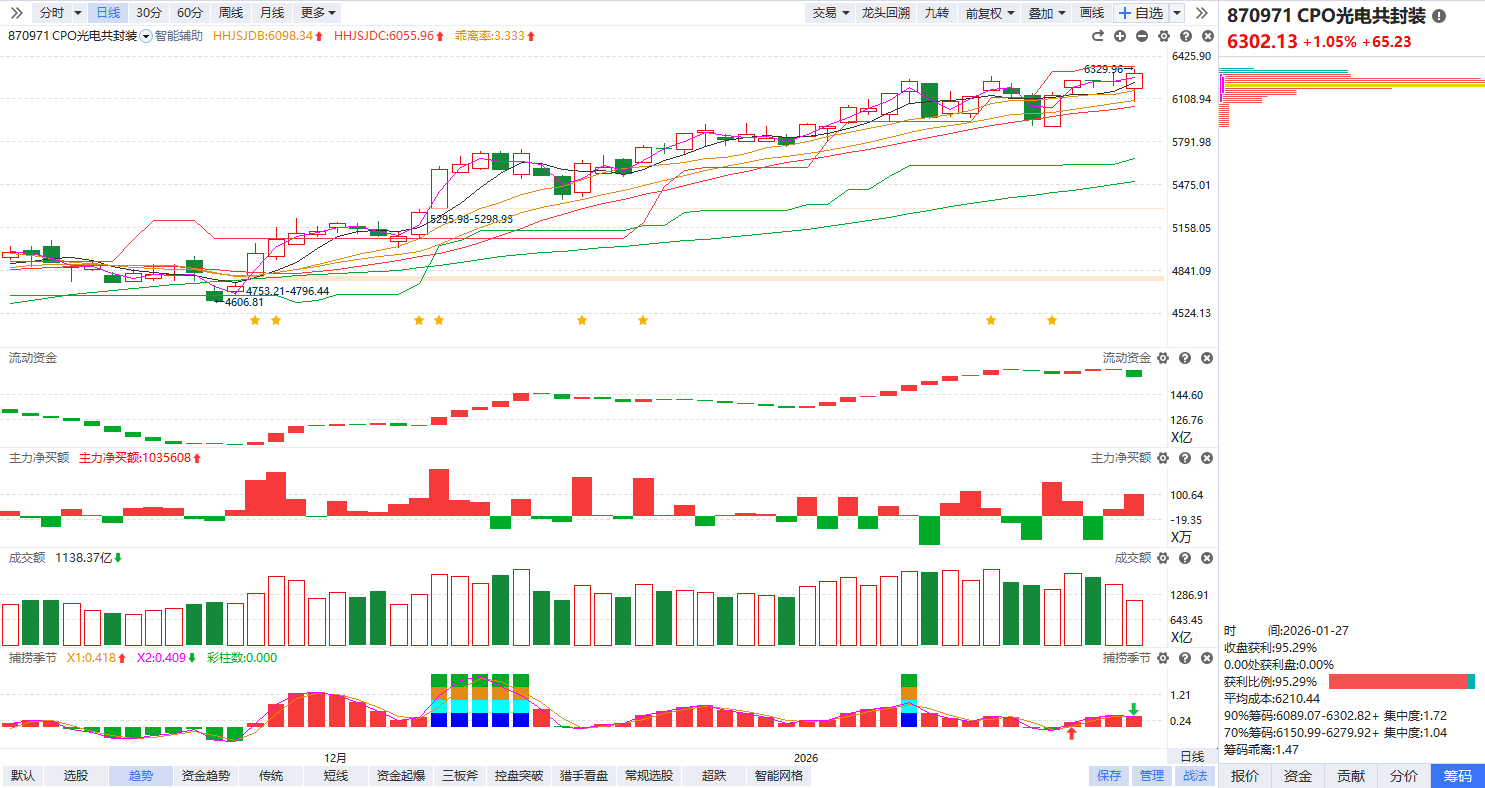Switch chart period to 30分
Viewport: 1485px width, 788px height.
coord(148,13)
